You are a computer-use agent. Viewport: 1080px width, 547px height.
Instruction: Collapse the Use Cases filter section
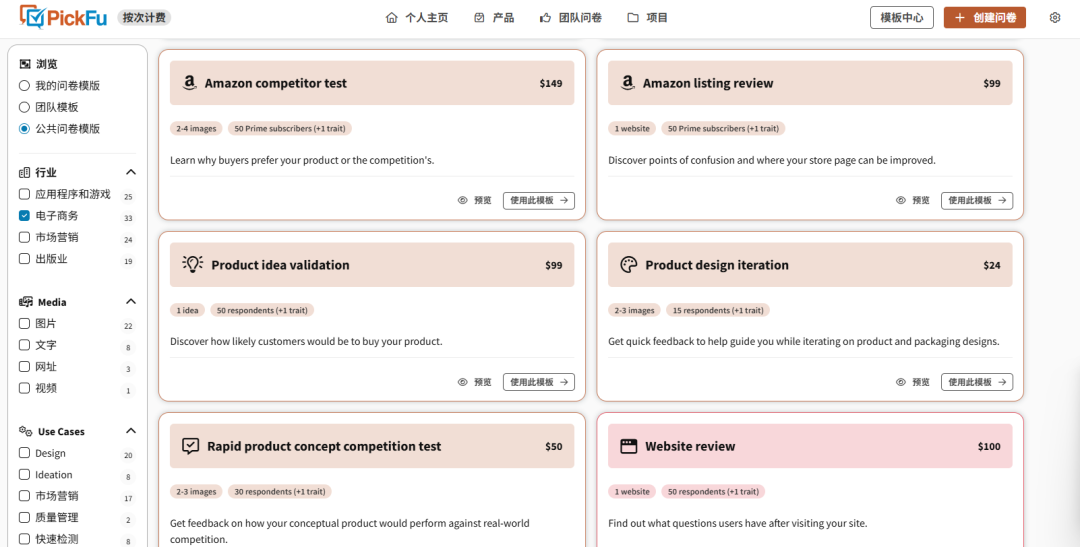tap(130, 431)
